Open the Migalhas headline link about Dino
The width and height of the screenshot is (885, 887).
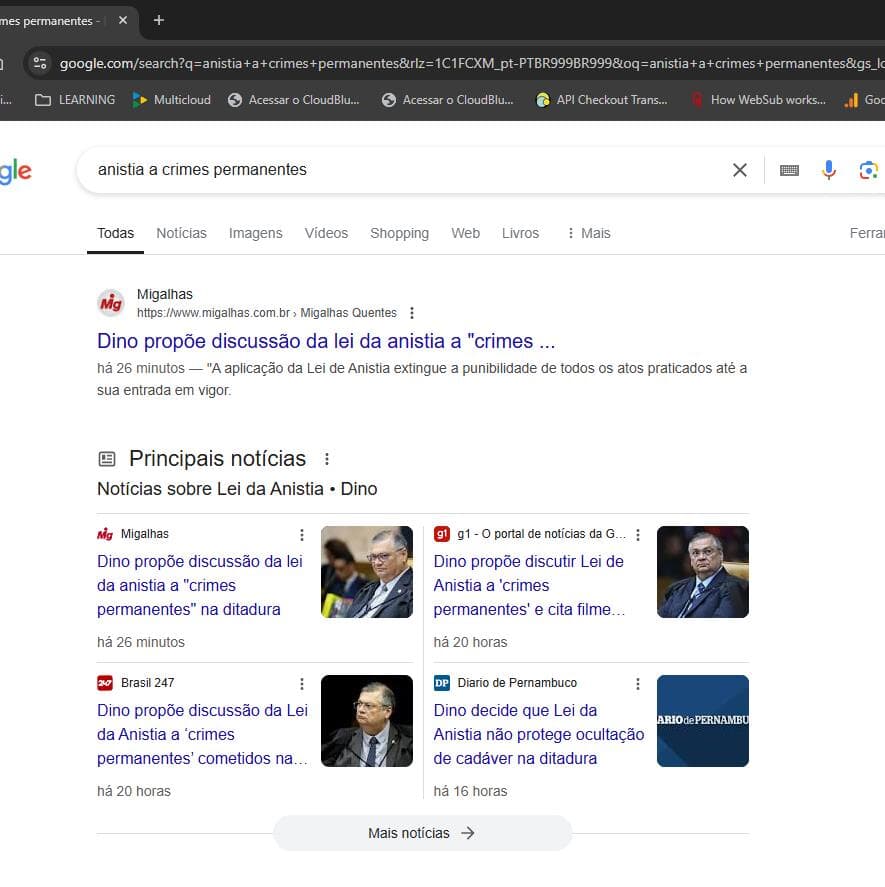[325, 341]
